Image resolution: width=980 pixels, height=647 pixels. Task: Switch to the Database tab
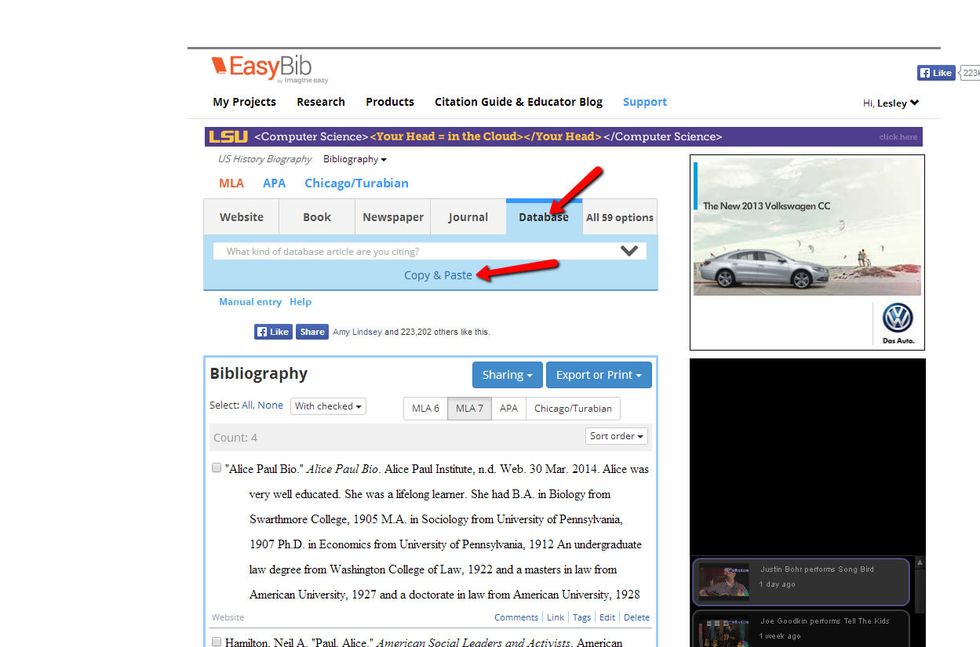tap(544, 216)
